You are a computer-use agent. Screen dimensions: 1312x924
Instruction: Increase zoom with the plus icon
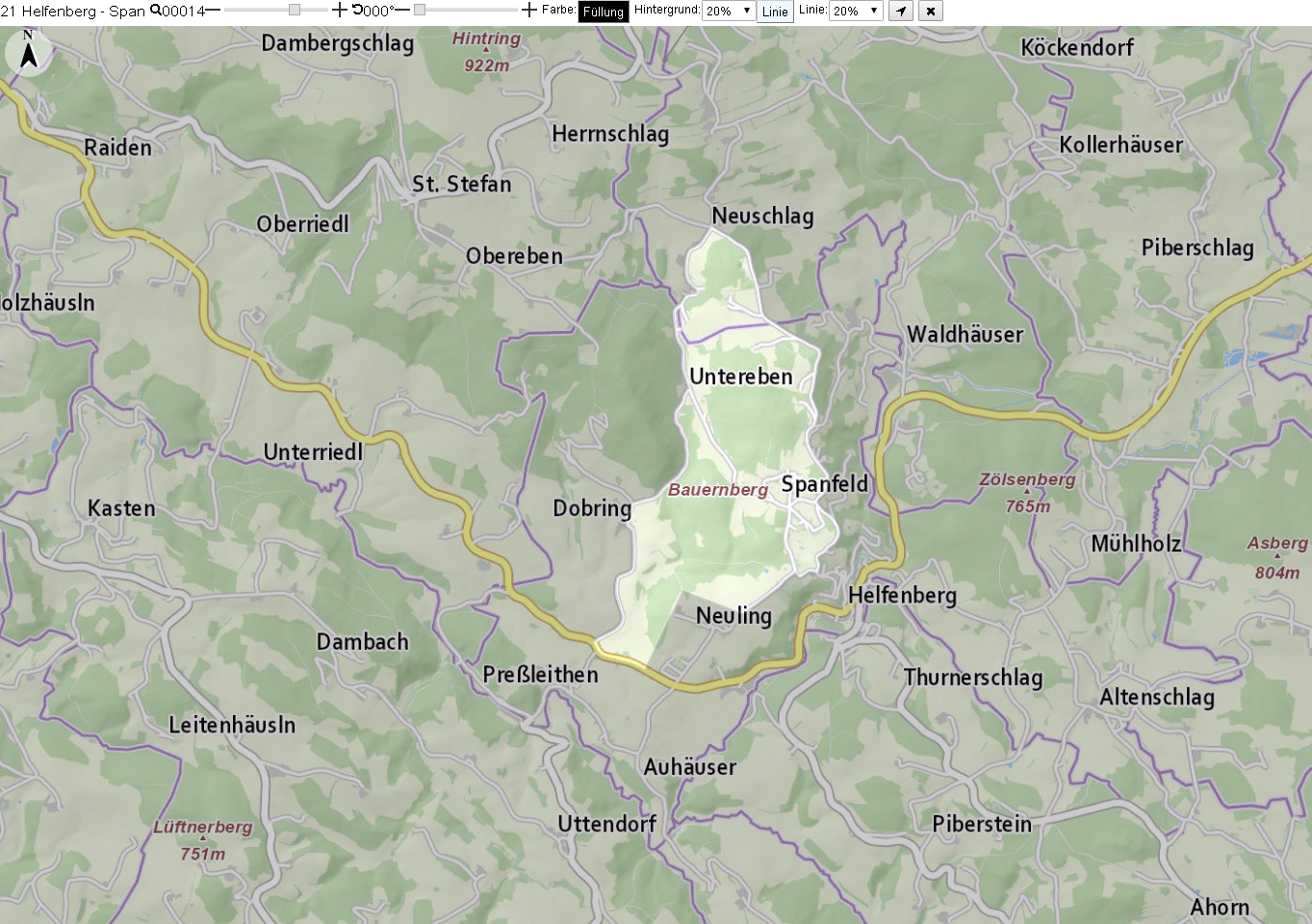pos(340,11)
